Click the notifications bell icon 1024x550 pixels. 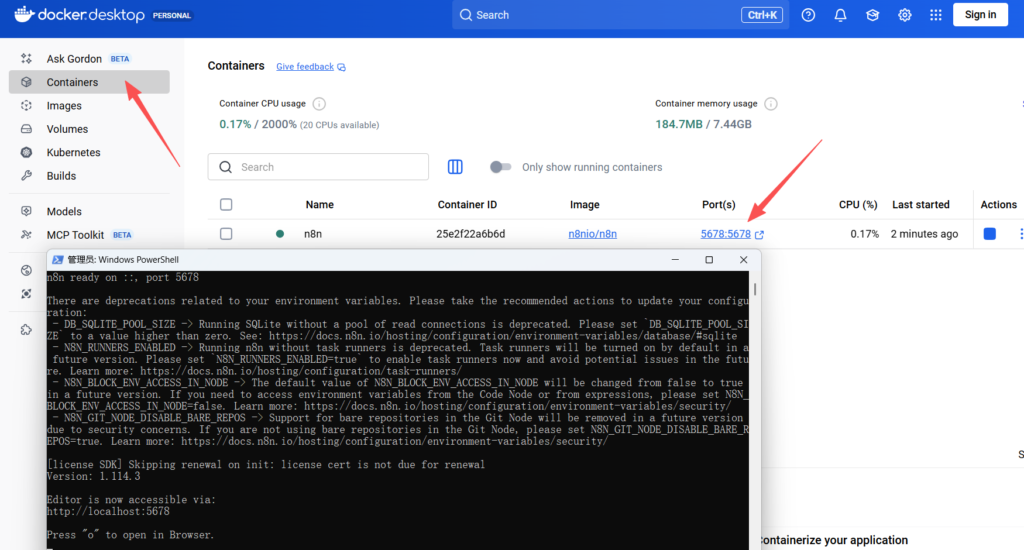click(840, 15)
